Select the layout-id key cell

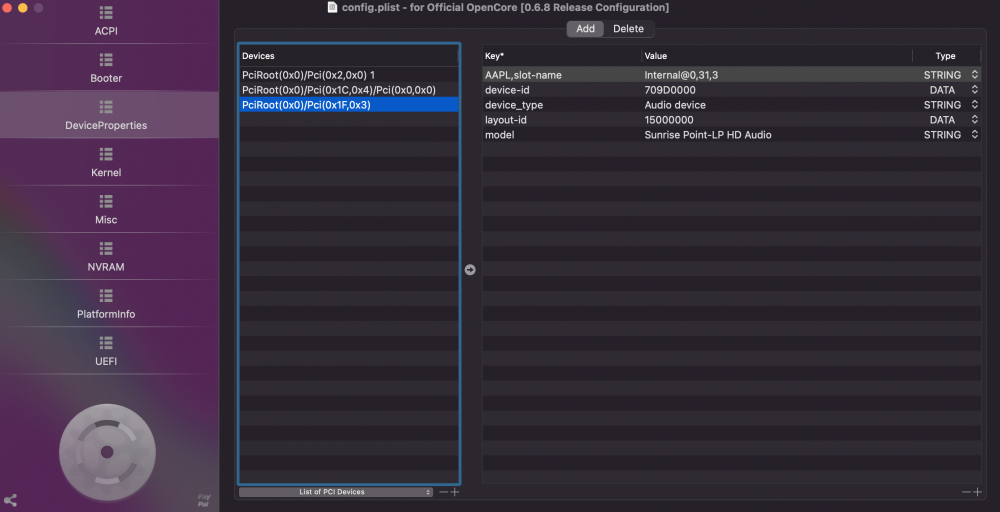pyautogui.click(x=506, y=120)
